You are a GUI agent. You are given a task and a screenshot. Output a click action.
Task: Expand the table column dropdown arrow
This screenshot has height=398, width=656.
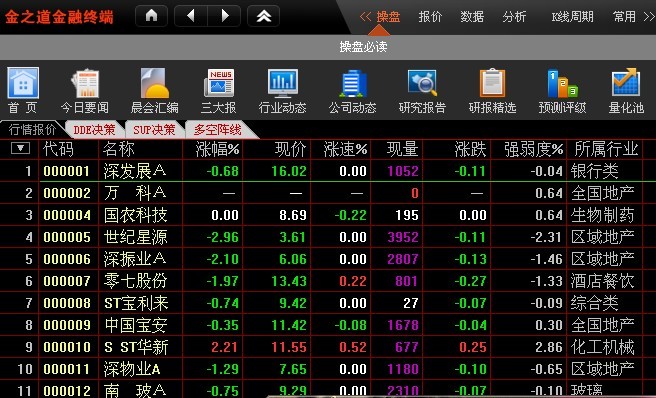(x=20, y=148)
